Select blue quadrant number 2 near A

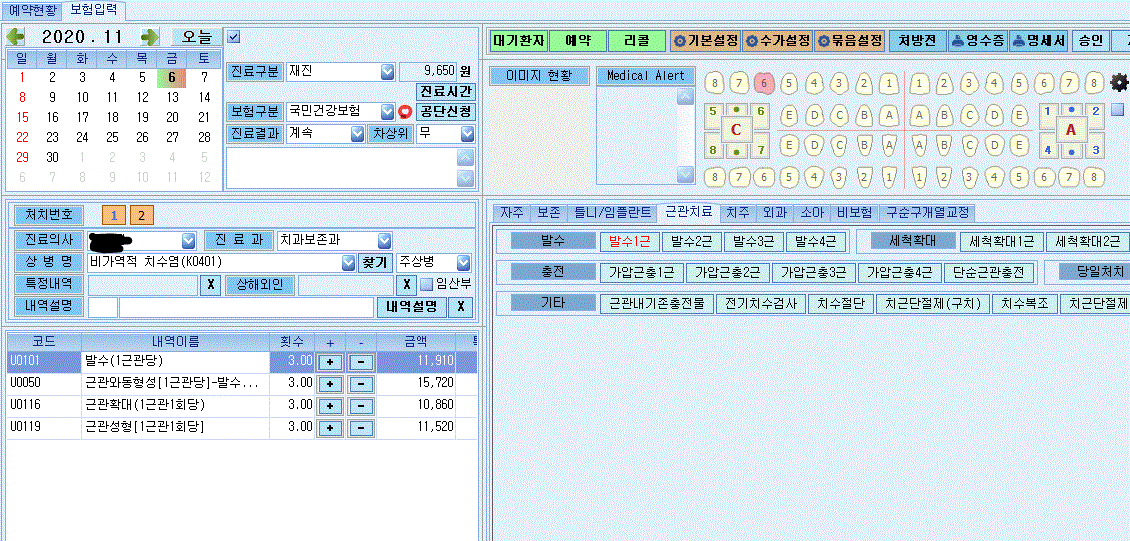pos(1095,111)
